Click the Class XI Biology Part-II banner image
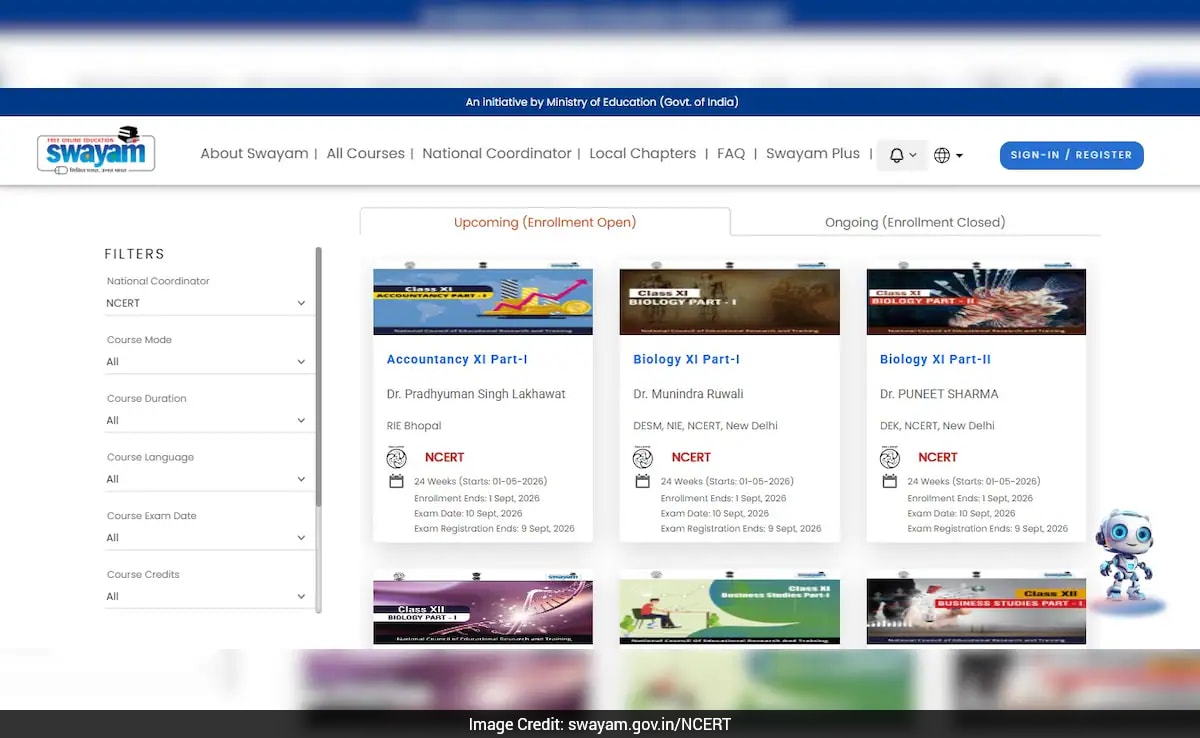This screenshot has height=738, width=1200. coord(976,298)
